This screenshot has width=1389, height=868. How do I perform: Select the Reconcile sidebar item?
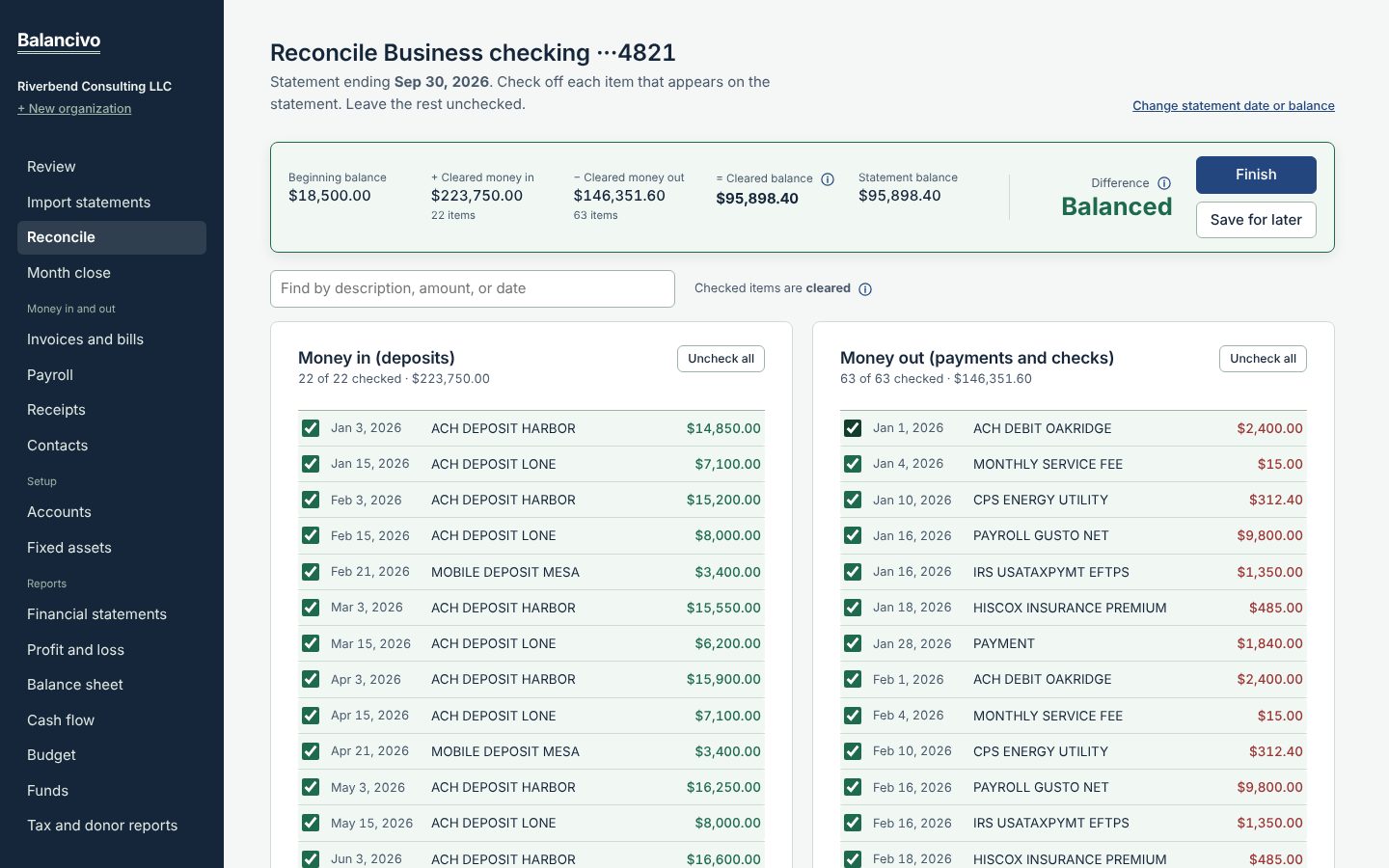(x=112, y=238)
